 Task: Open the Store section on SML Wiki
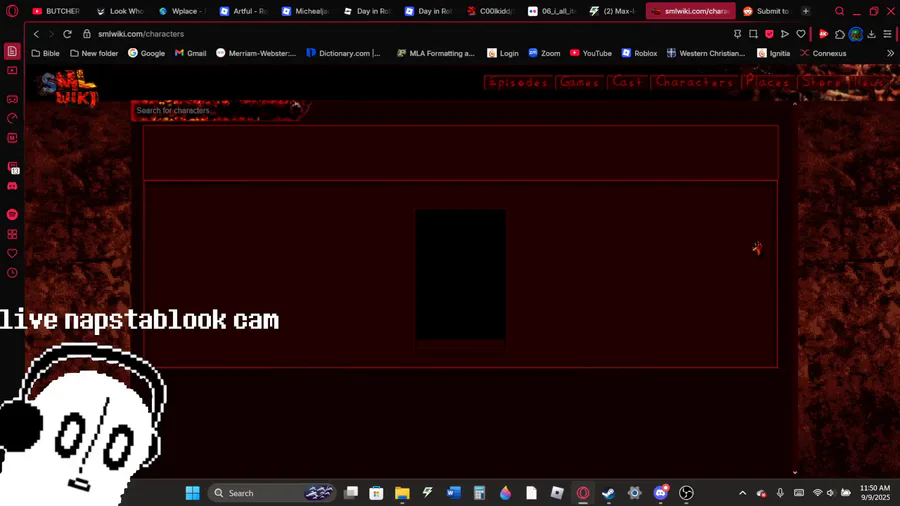[822, 83]
